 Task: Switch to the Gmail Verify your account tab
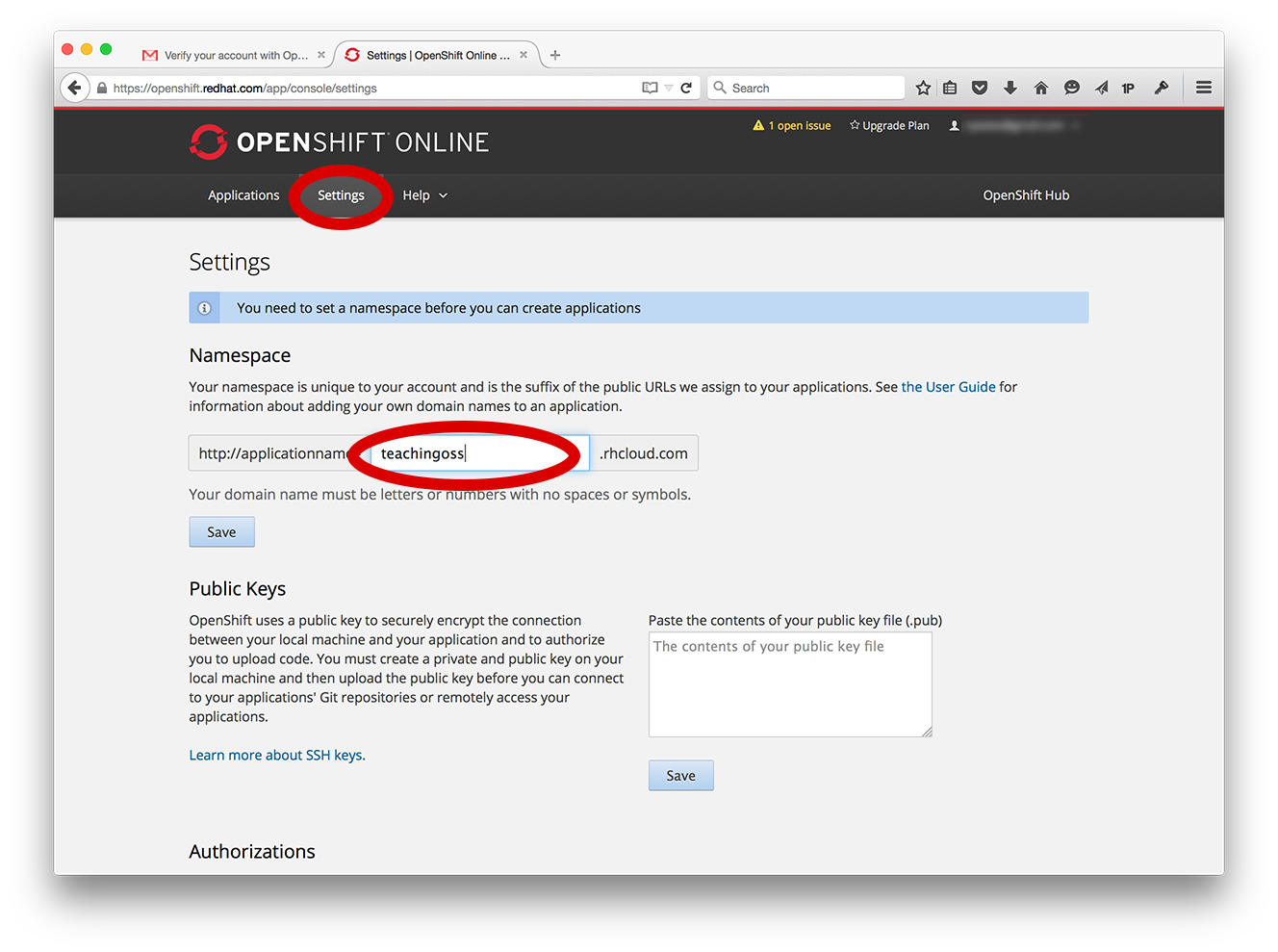[x=228, y=55]
